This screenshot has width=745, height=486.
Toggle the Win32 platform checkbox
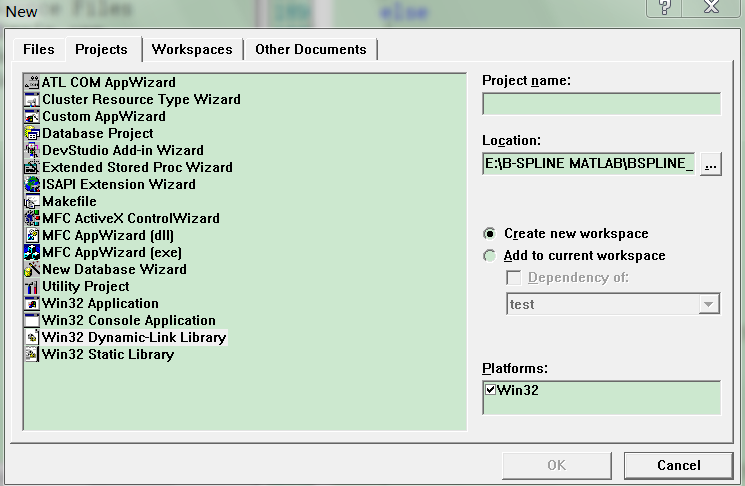click(490, 390)
